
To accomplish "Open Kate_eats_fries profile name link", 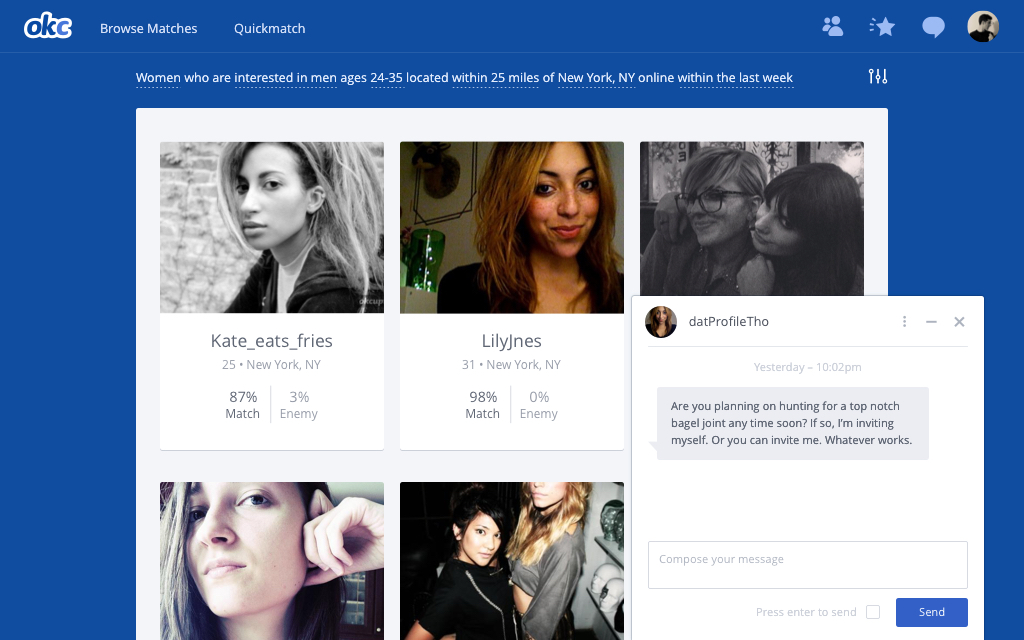I will [x=272, y=340].
